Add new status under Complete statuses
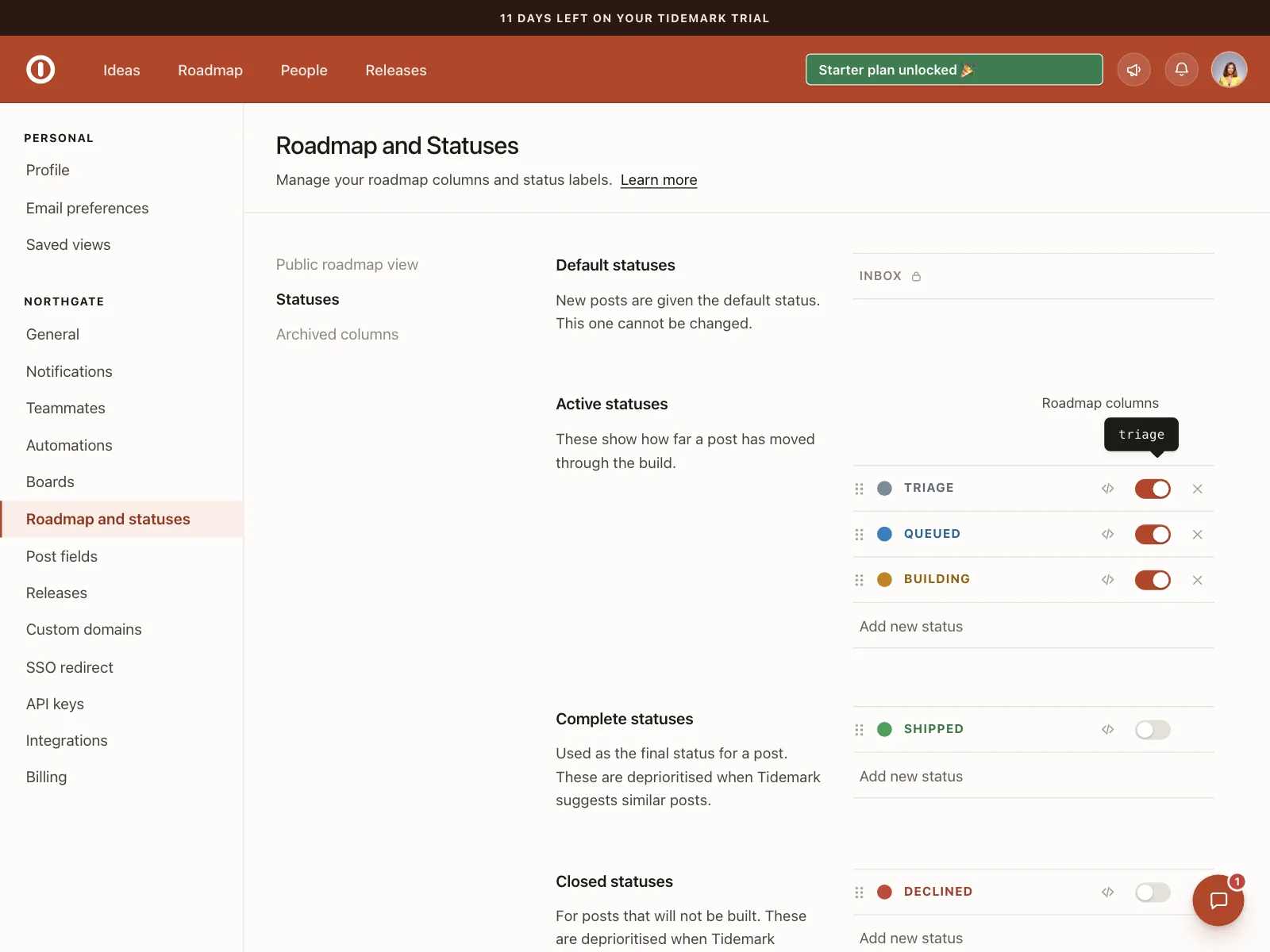The image size is (1270, 952). [x=911, y=777]
